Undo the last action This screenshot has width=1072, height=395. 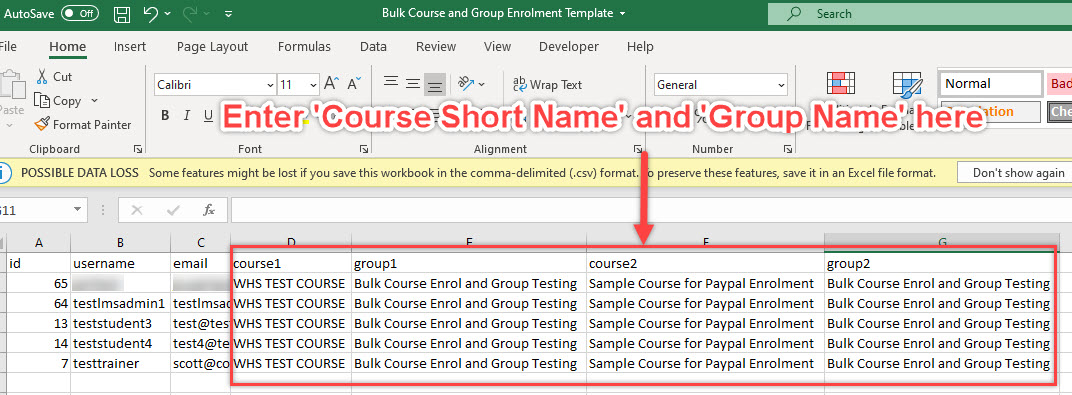click(x=151, y=14)
